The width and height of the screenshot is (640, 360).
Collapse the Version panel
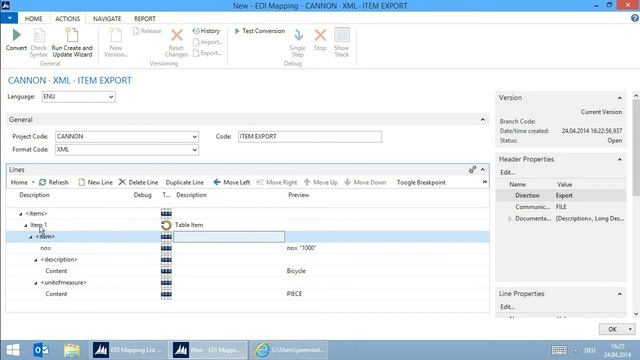[619, 98]
